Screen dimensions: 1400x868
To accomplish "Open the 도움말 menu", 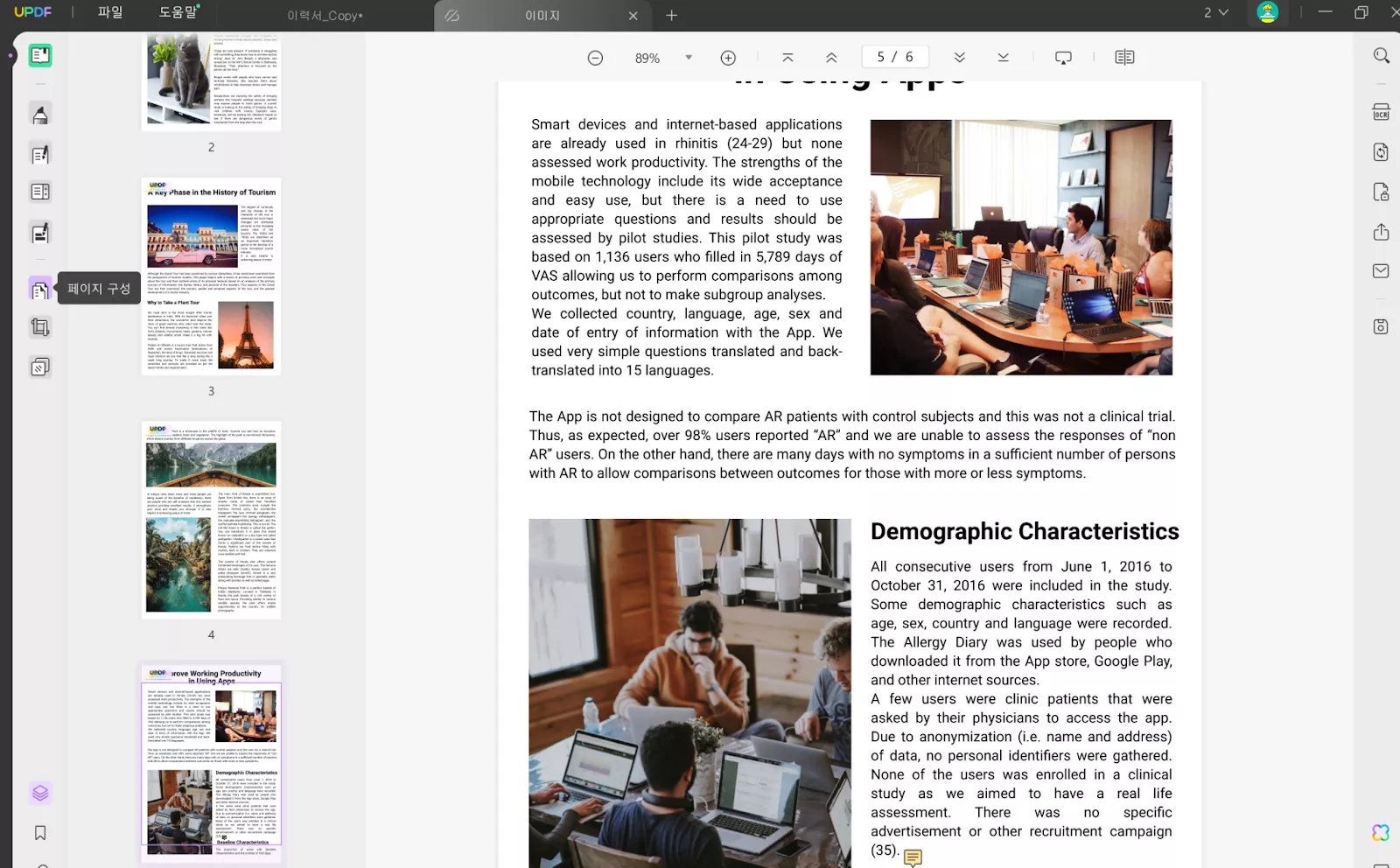I will point(178,12).
